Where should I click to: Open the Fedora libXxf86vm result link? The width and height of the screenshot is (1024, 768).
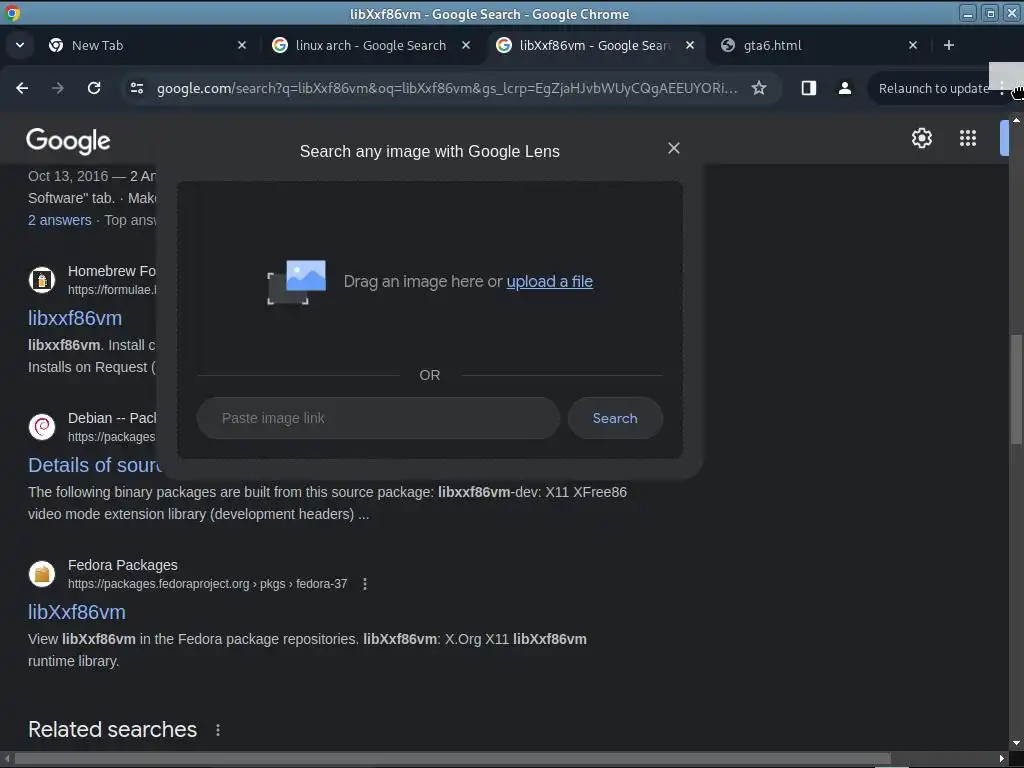pyautogui.click(x=76, y=612)
